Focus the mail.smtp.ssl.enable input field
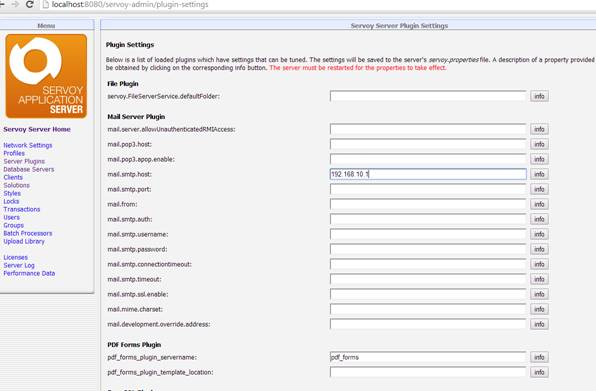This screenshot has width=596, height=391. [428, 294]
